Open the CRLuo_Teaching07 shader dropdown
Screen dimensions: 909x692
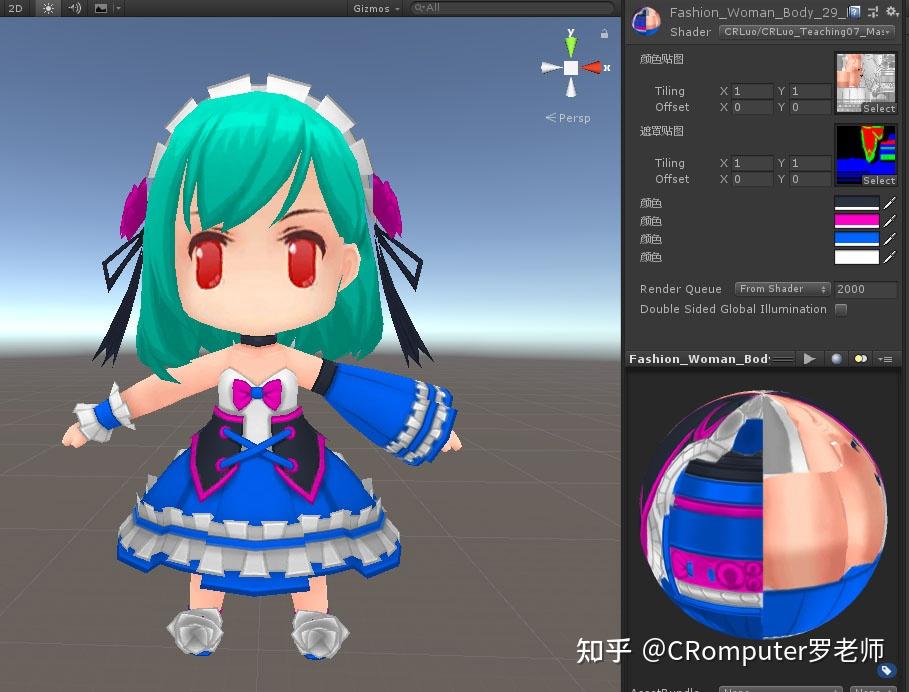(805, 31)
